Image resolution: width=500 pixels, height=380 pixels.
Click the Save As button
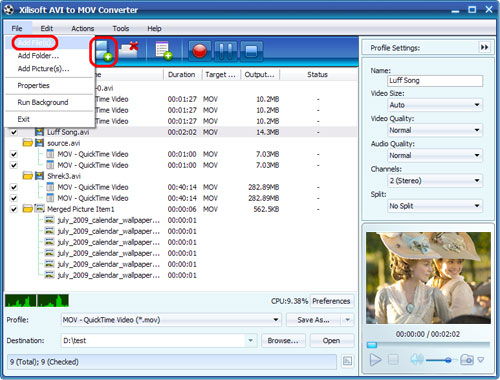pos(313,320)
